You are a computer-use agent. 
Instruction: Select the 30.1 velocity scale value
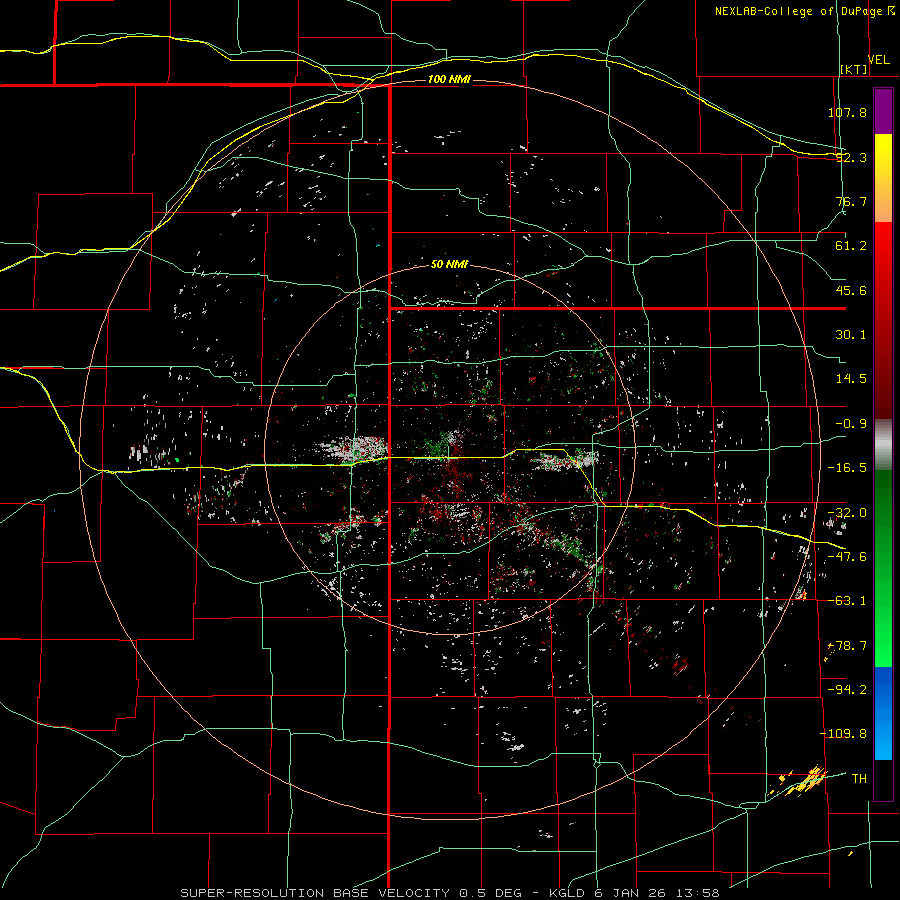[851, 335]
